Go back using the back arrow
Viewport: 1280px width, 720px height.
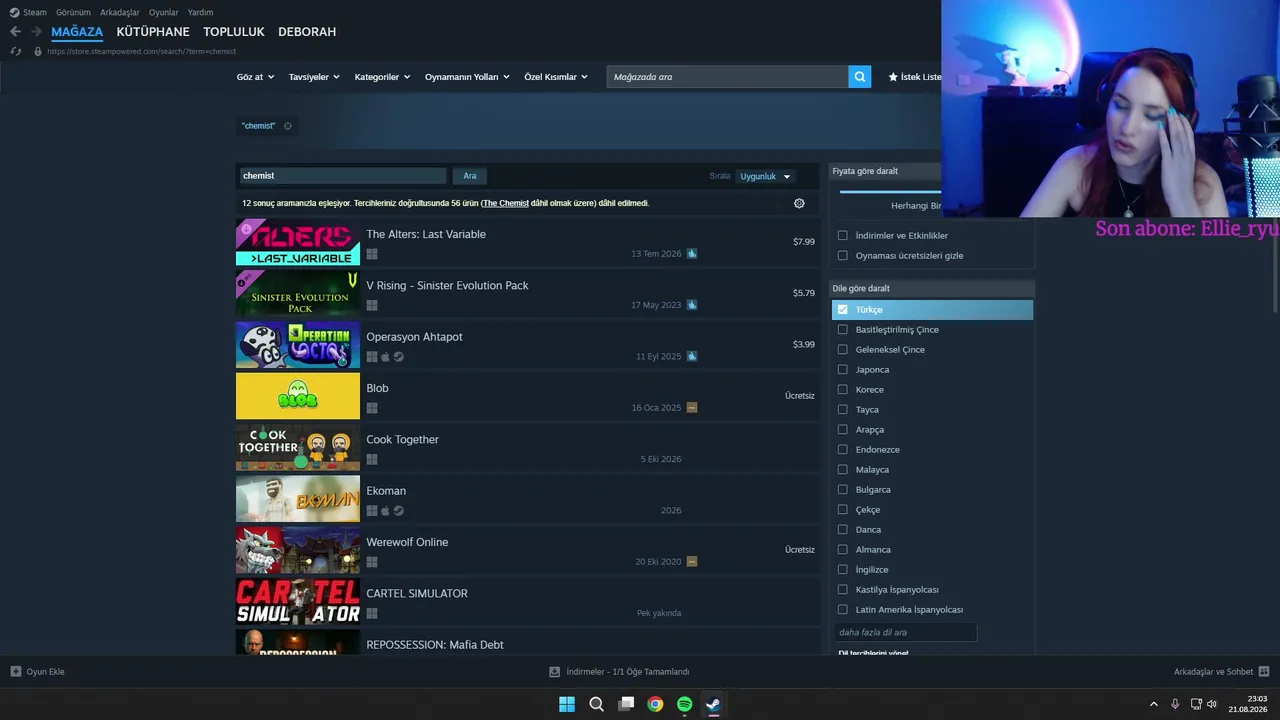(15, 32)
